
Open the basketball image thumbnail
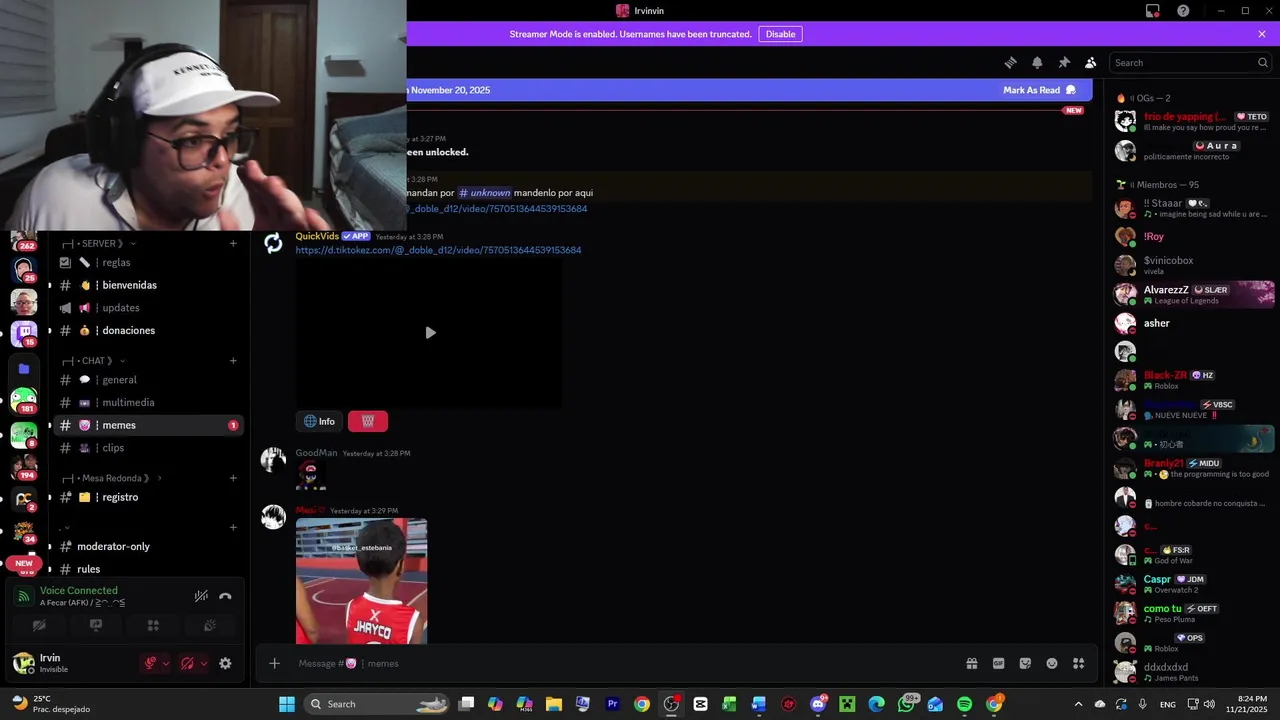[361, 581]
